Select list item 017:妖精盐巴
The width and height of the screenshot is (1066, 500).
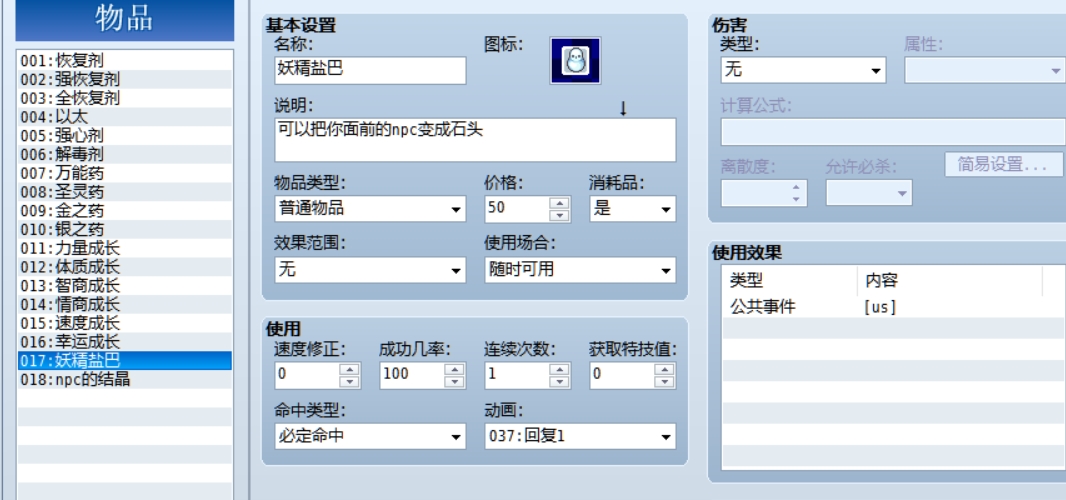click(124, 361)
